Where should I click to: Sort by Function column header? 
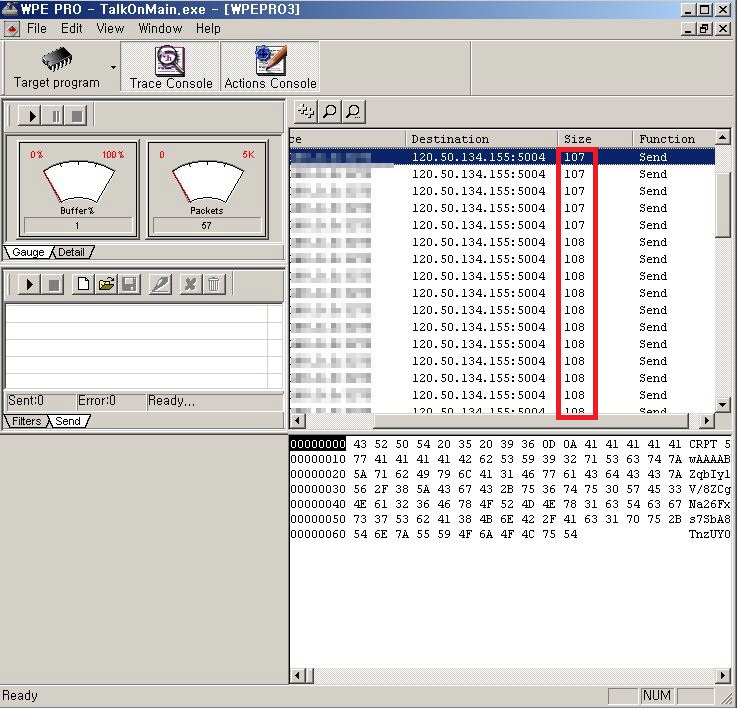click(674, 139)
